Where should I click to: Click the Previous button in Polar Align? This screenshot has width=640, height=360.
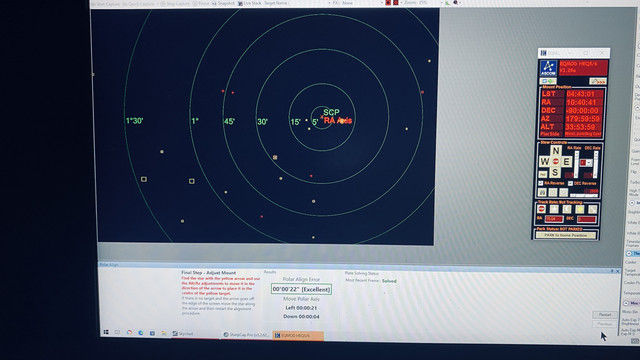point(604,324)
